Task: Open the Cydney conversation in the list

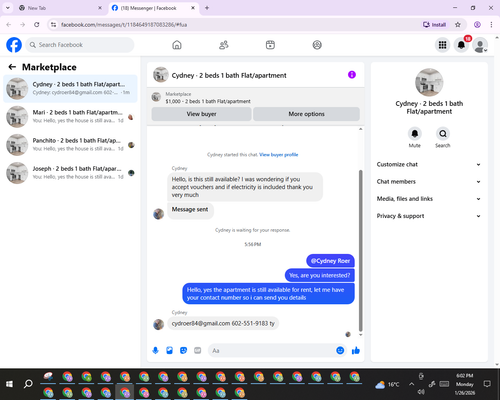Action: (70, 89)
